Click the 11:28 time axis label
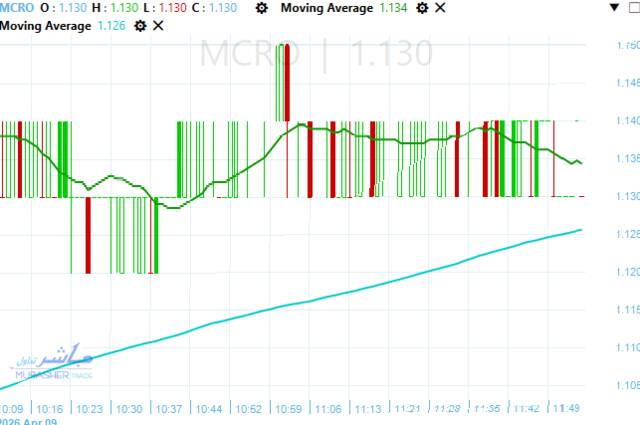The width and height of the screenshot is (640, 425). [x=447, y=408]
